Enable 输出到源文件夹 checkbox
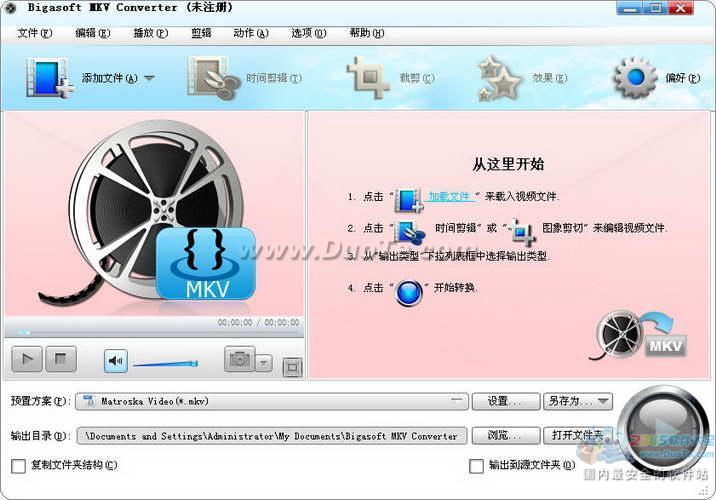The height and width of the screenshot is (500, 716). point(476,466)
